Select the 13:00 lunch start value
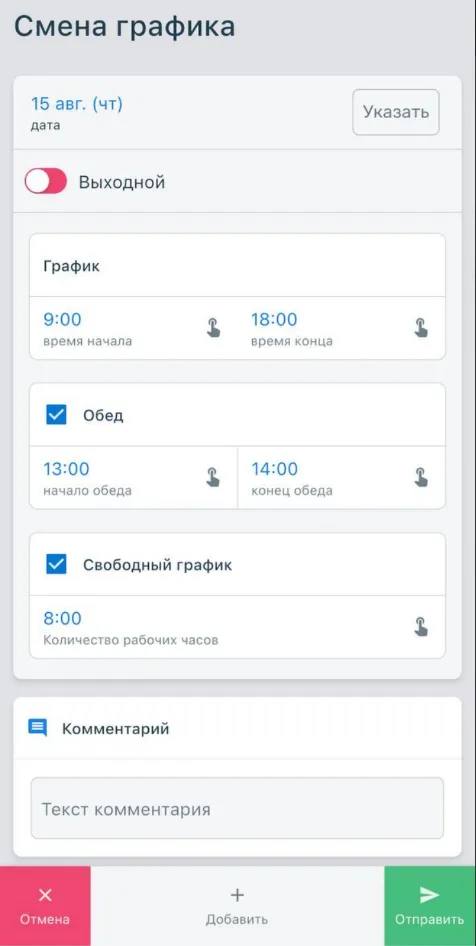The image size is (476, 946). [66, 469]
